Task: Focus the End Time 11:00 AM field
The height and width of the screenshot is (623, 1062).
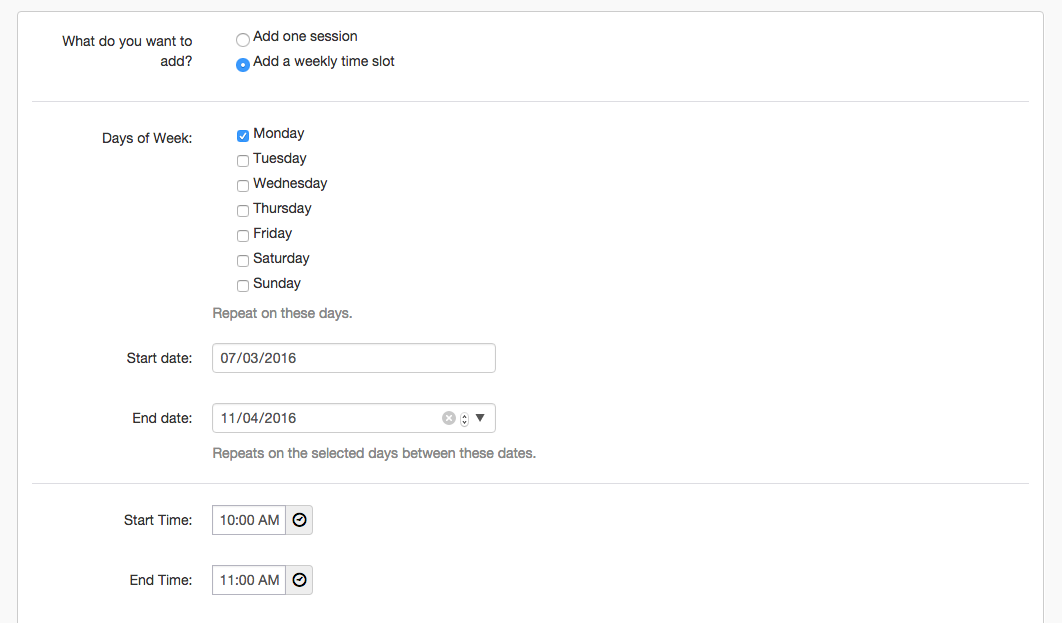Action: [249, 580]
